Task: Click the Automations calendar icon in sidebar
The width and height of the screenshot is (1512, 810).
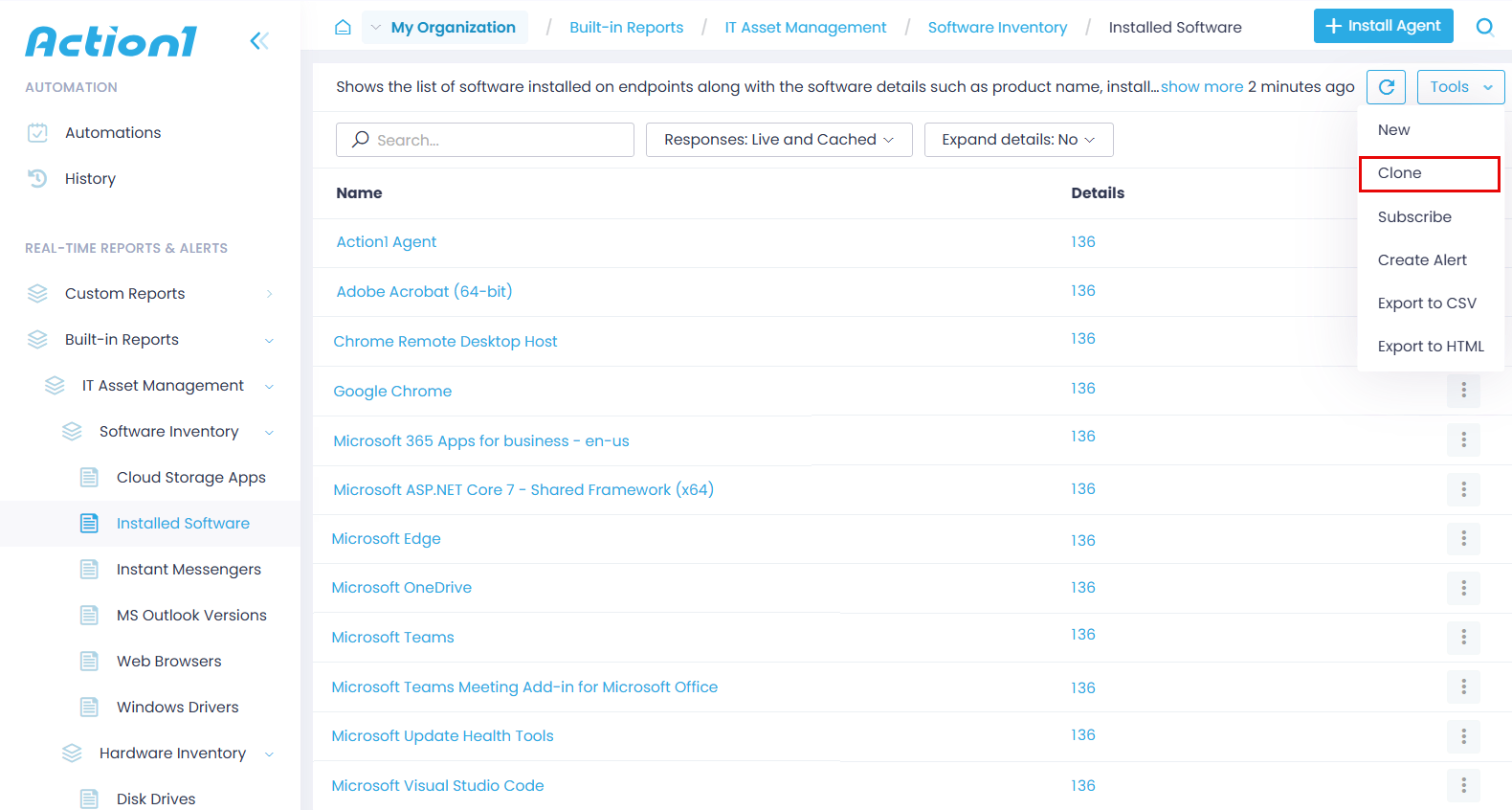Action: pyautogui.click(x=37, y=133)
